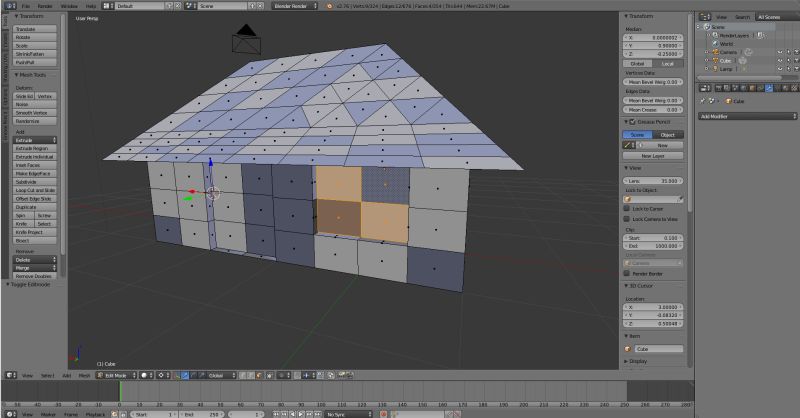
Task: Open the Merge dropdown under Remove
Action: coord(35,267)
